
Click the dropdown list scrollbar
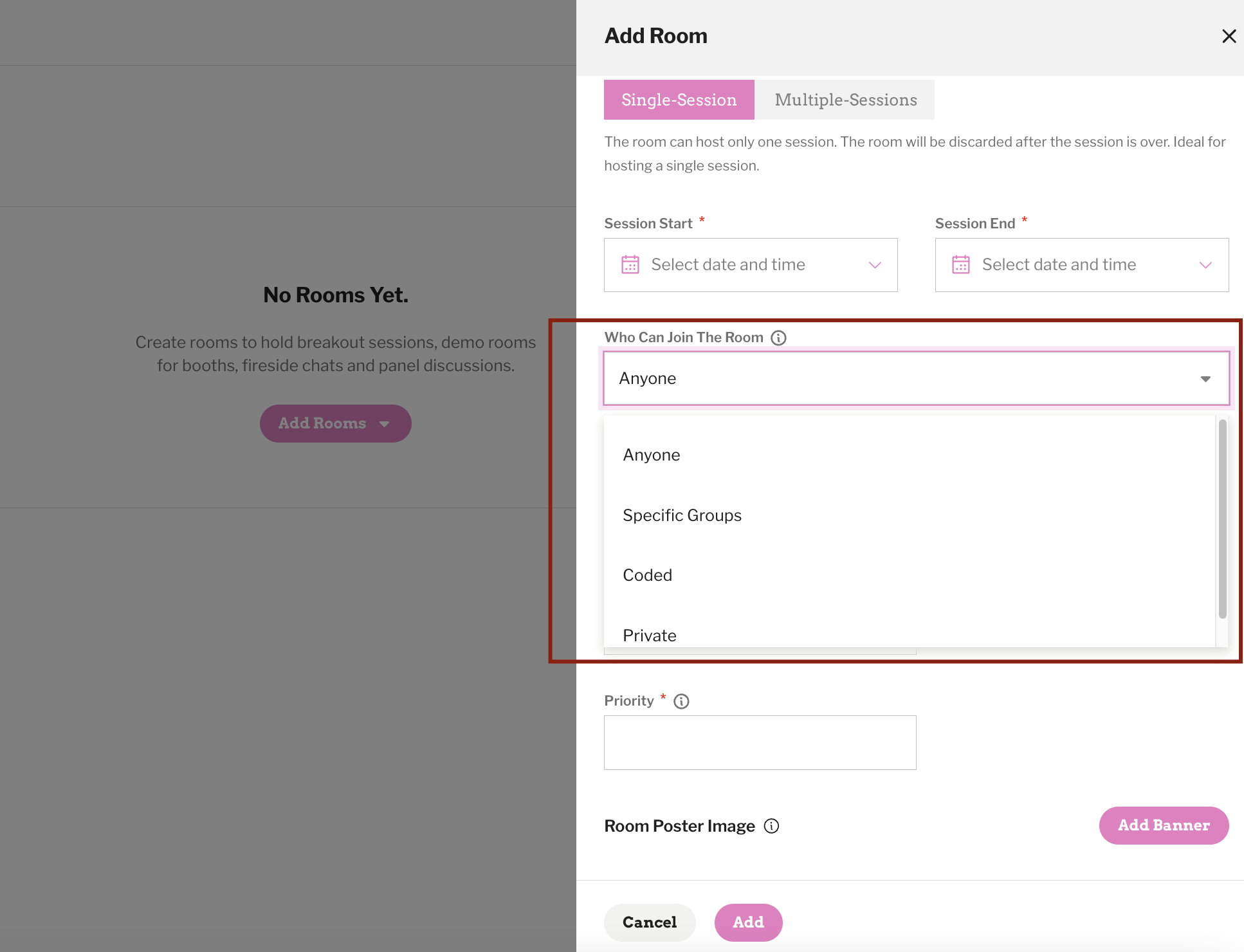[1222, 518]
